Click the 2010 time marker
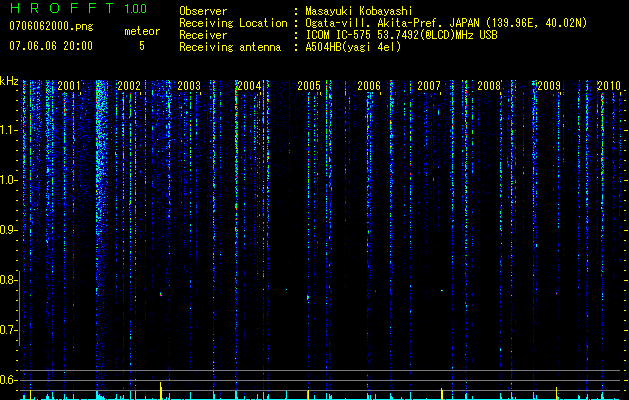This screenshot has height=400, width=629. coord(609,85)
